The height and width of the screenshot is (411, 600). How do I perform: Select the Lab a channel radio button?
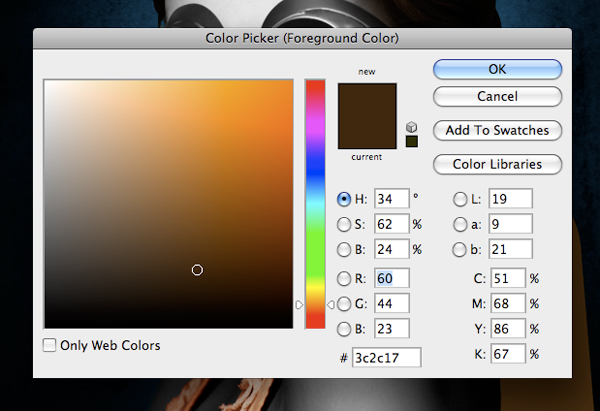click(x=460, y=224)
